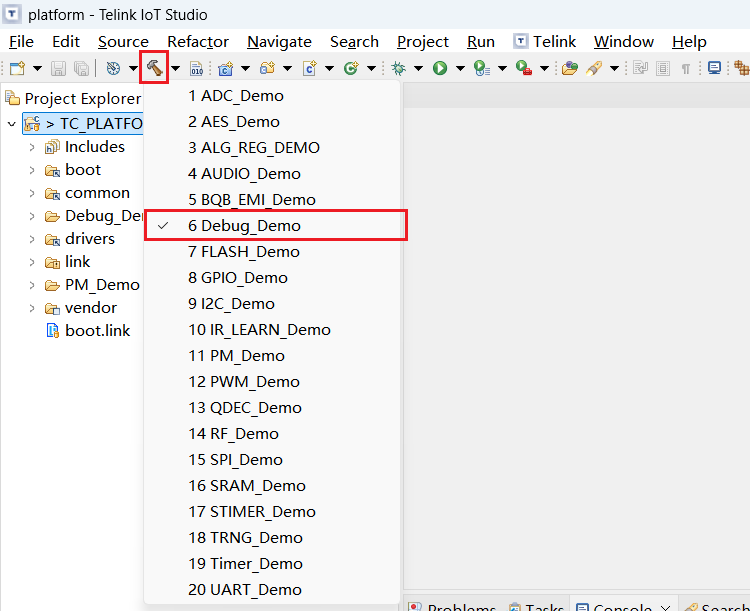Open the Run button dropdown arrow

point(460,68)
